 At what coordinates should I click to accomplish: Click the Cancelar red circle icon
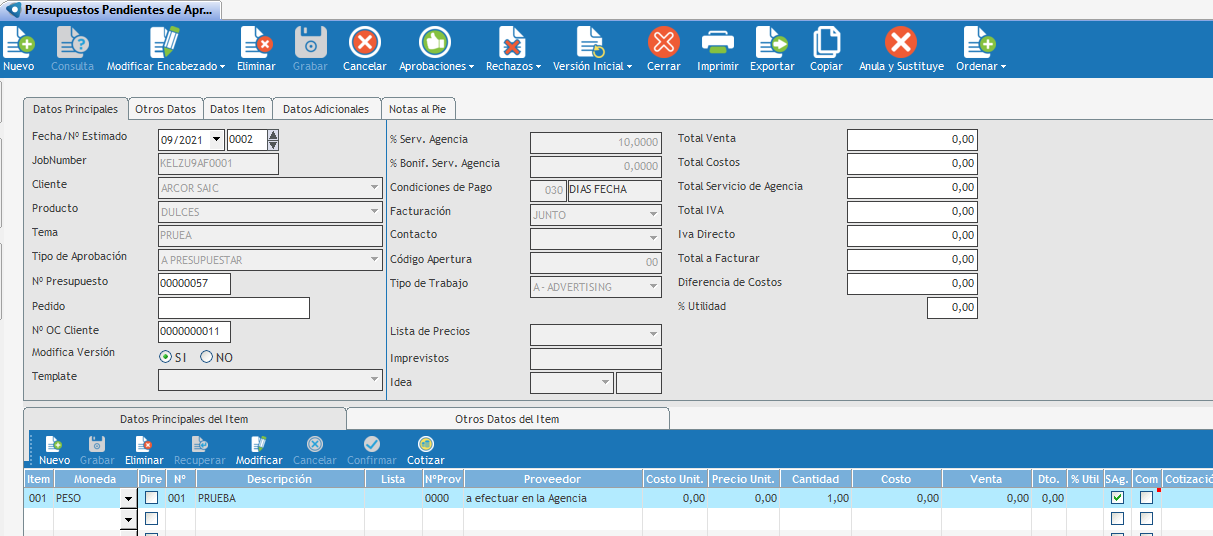tap(364, 42)
